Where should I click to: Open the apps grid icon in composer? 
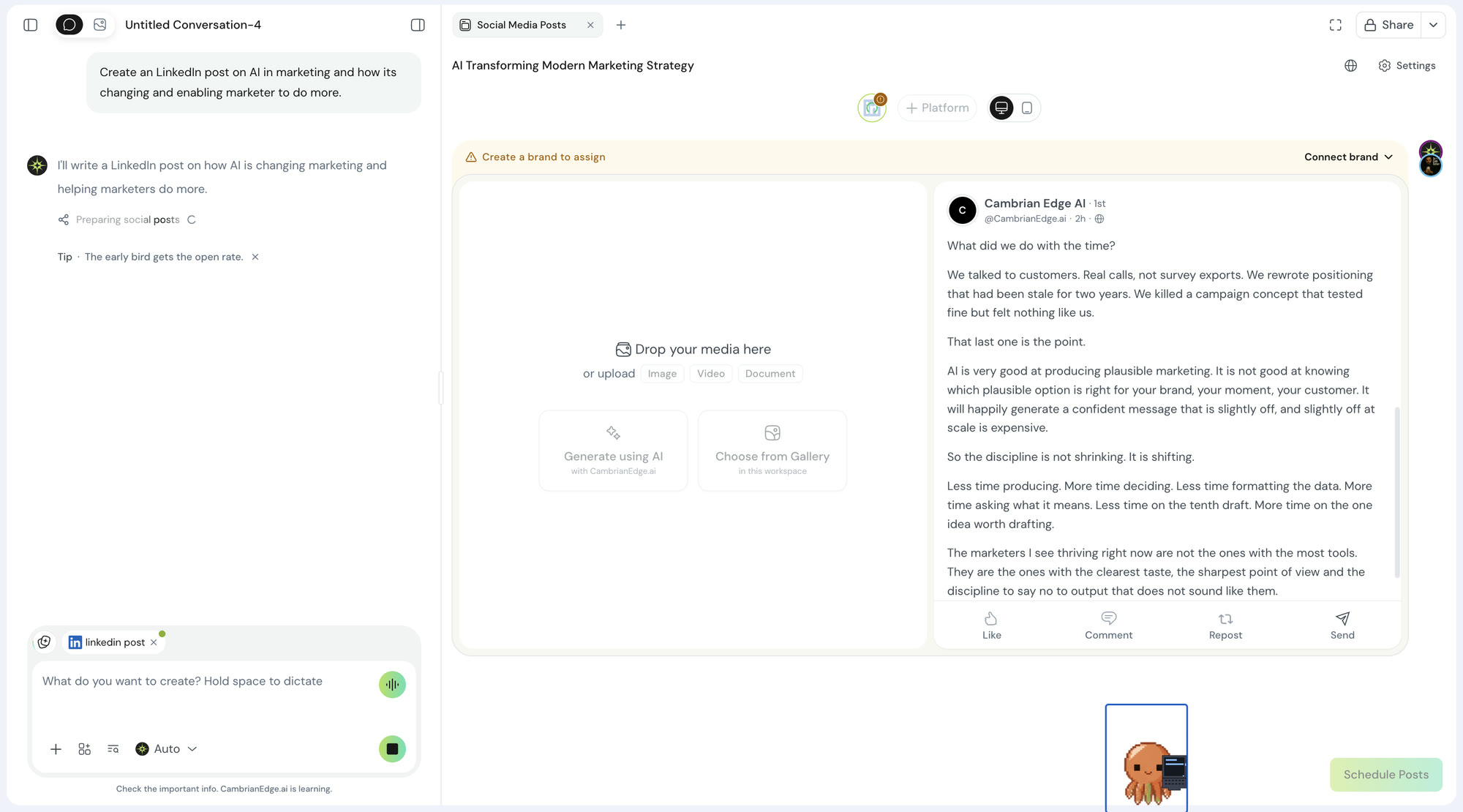84,749
